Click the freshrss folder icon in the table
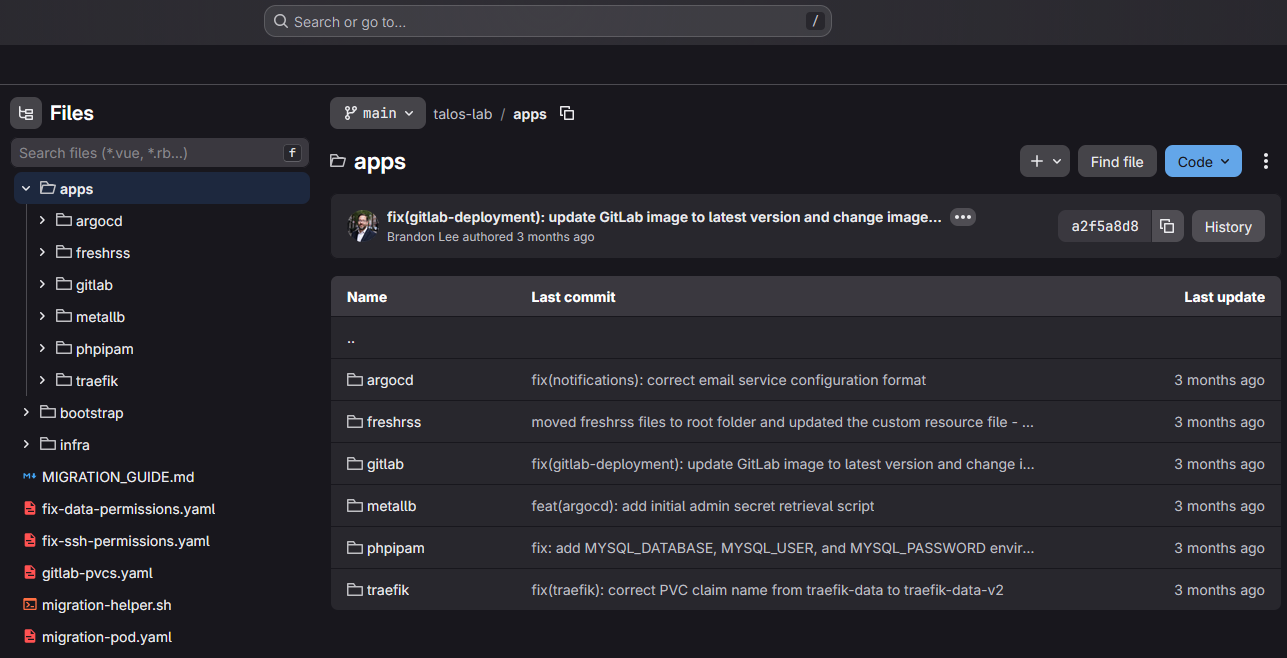This screenshot has width=1287, height=658. pyautogui.click(x=354, y=422)
